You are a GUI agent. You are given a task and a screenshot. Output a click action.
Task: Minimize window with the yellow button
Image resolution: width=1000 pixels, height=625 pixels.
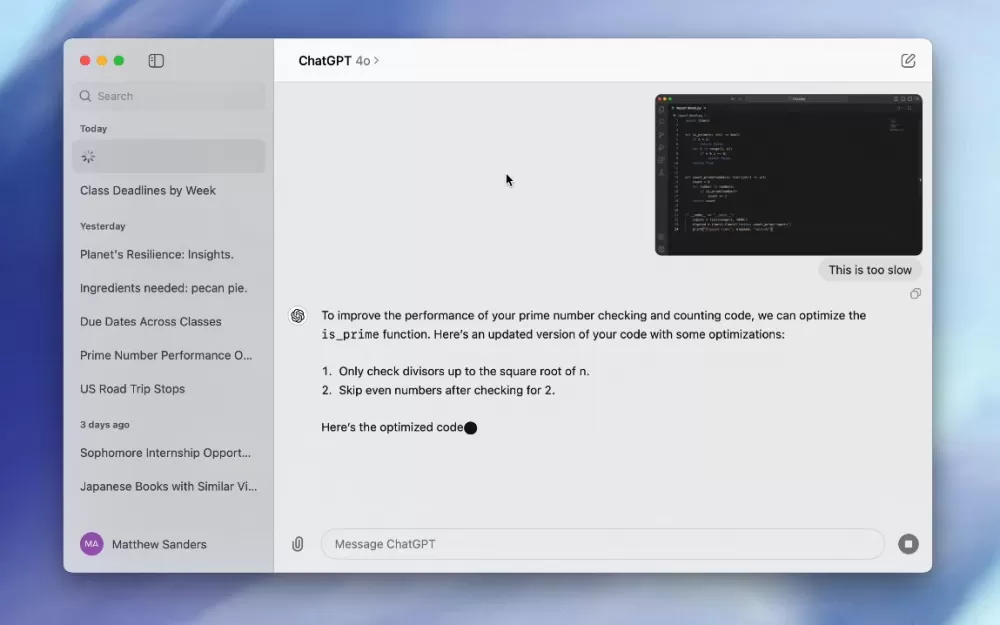102,61
